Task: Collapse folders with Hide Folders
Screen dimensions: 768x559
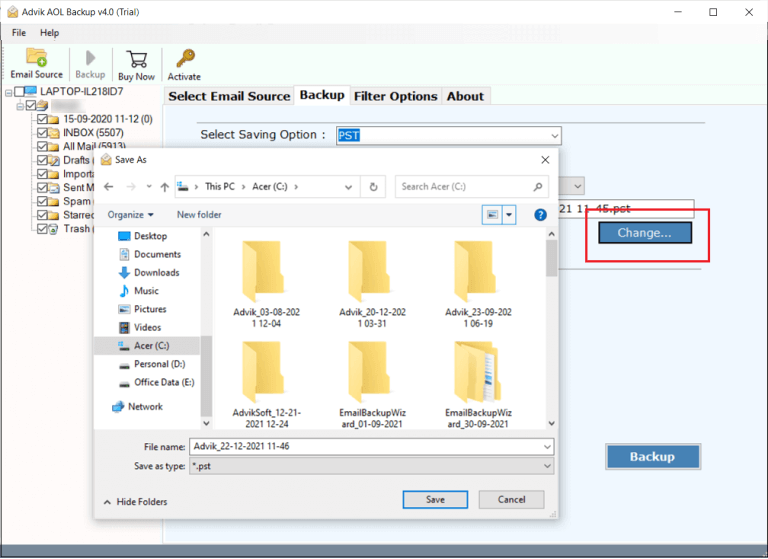Action: (135, 502)
